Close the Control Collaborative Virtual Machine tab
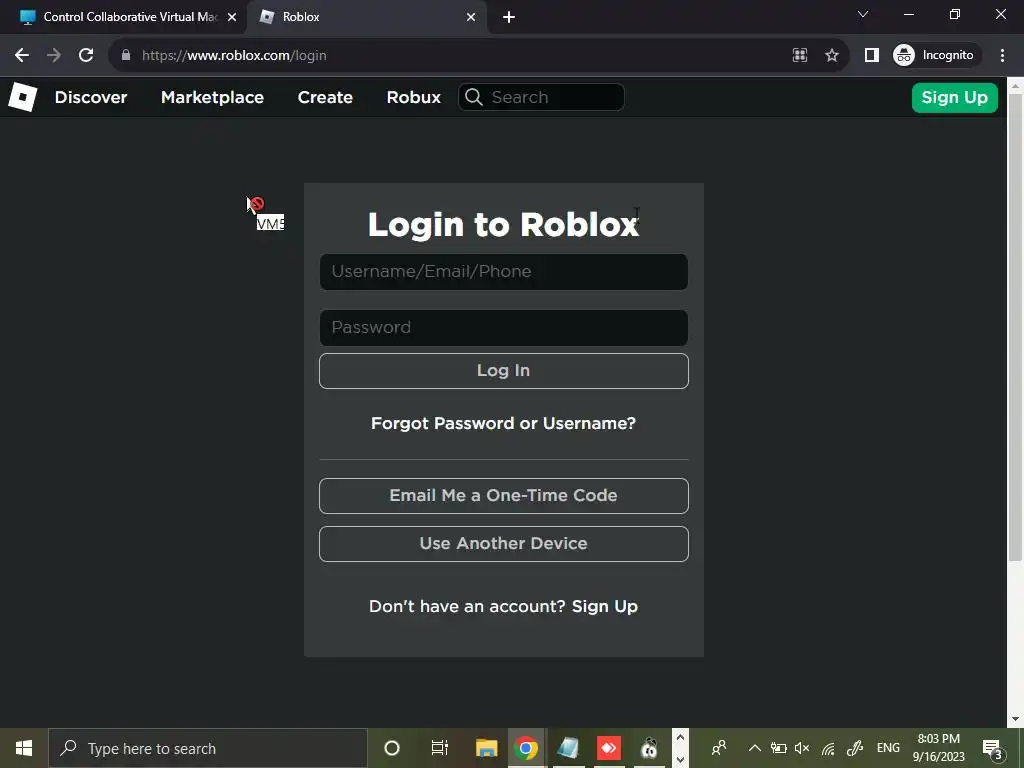1024x768 pixels. (x=232, y=17)
